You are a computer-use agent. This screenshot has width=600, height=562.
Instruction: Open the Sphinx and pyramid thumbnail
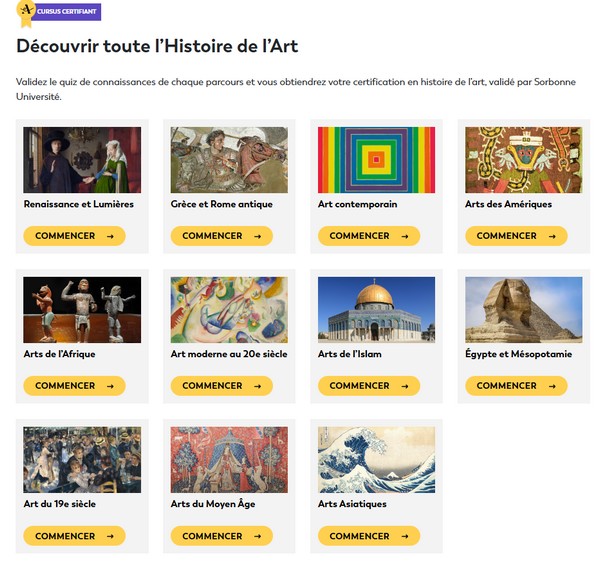click(524, 310)
